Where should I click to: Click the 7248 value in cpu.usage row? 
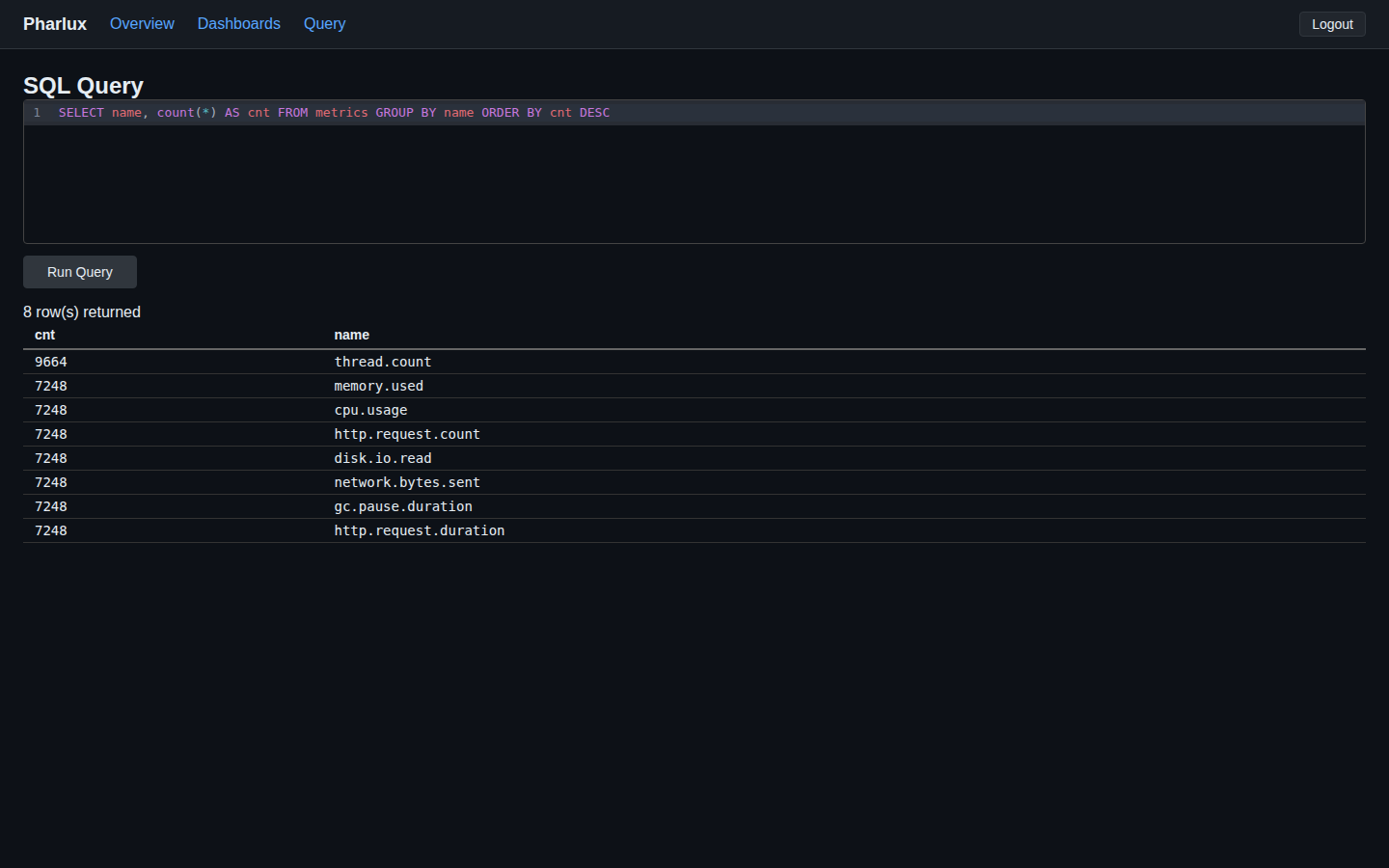click(51, 410)
